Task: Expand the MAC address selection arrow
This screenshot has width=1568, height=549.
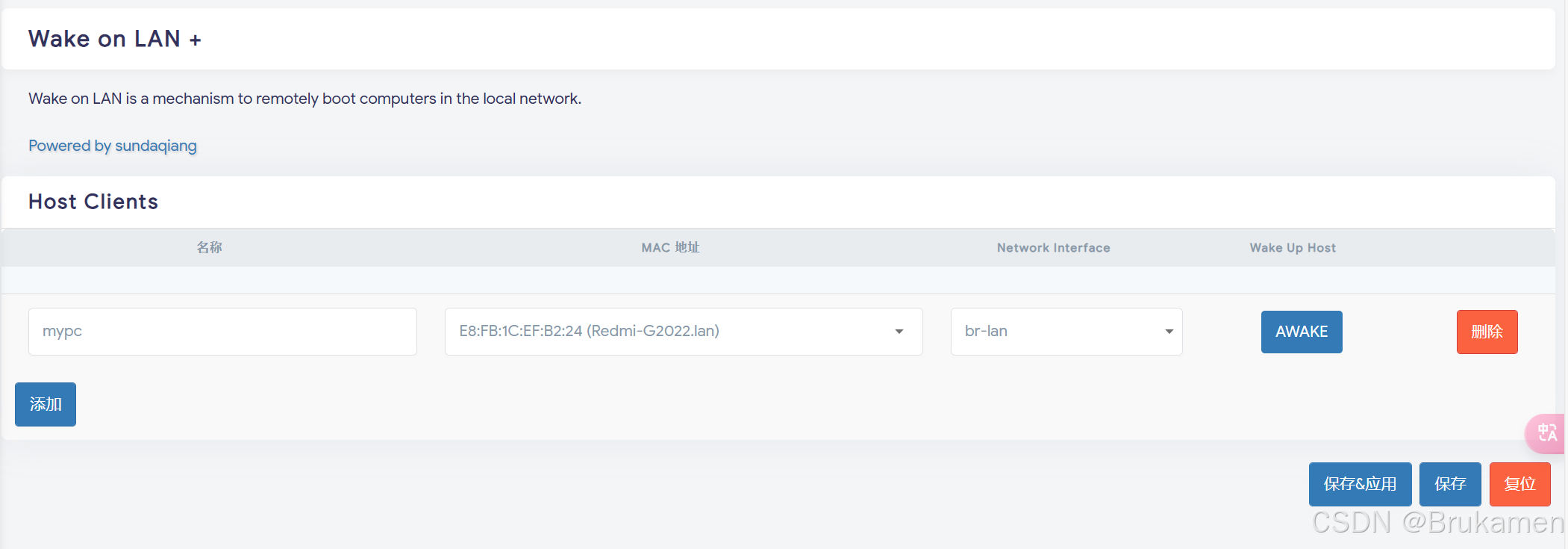Action: pos(899,331)
